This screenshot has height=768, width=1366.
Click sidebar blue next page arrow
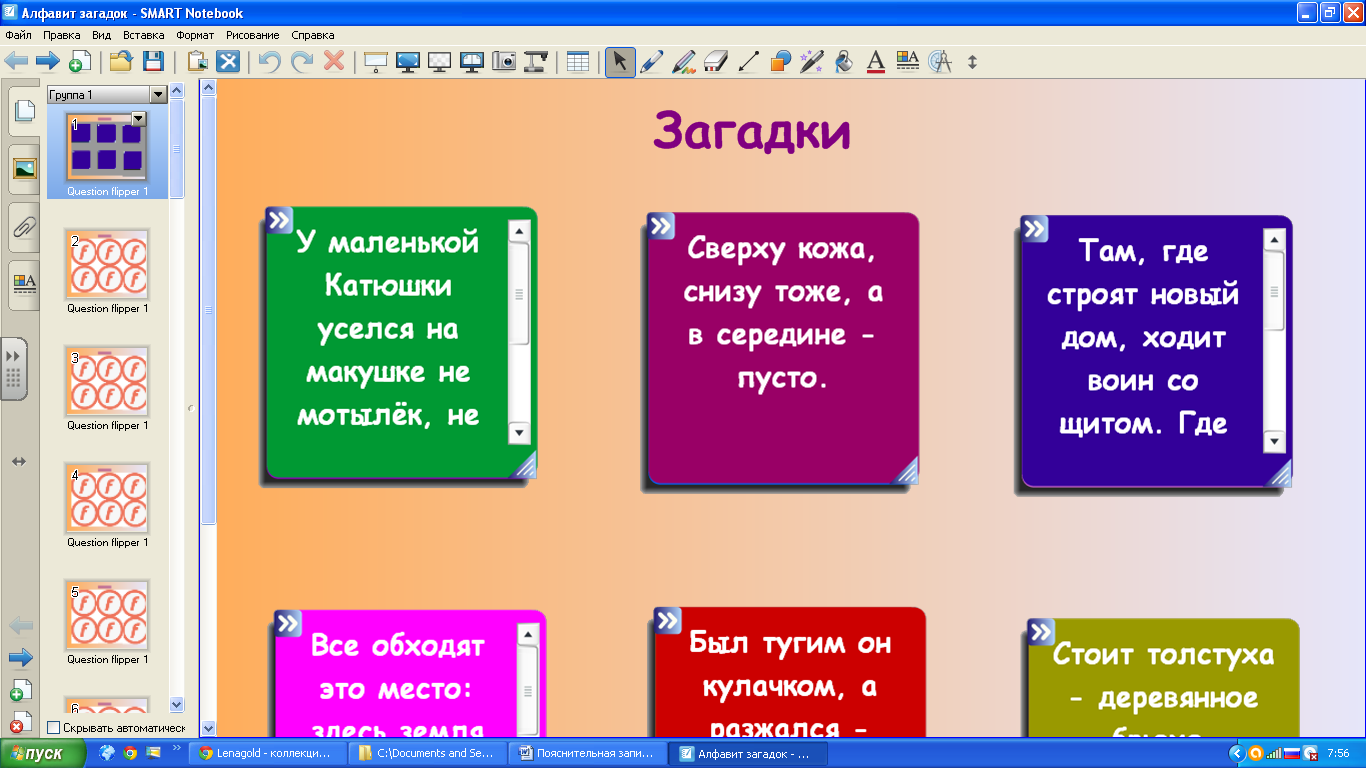[x=21, y=658]
